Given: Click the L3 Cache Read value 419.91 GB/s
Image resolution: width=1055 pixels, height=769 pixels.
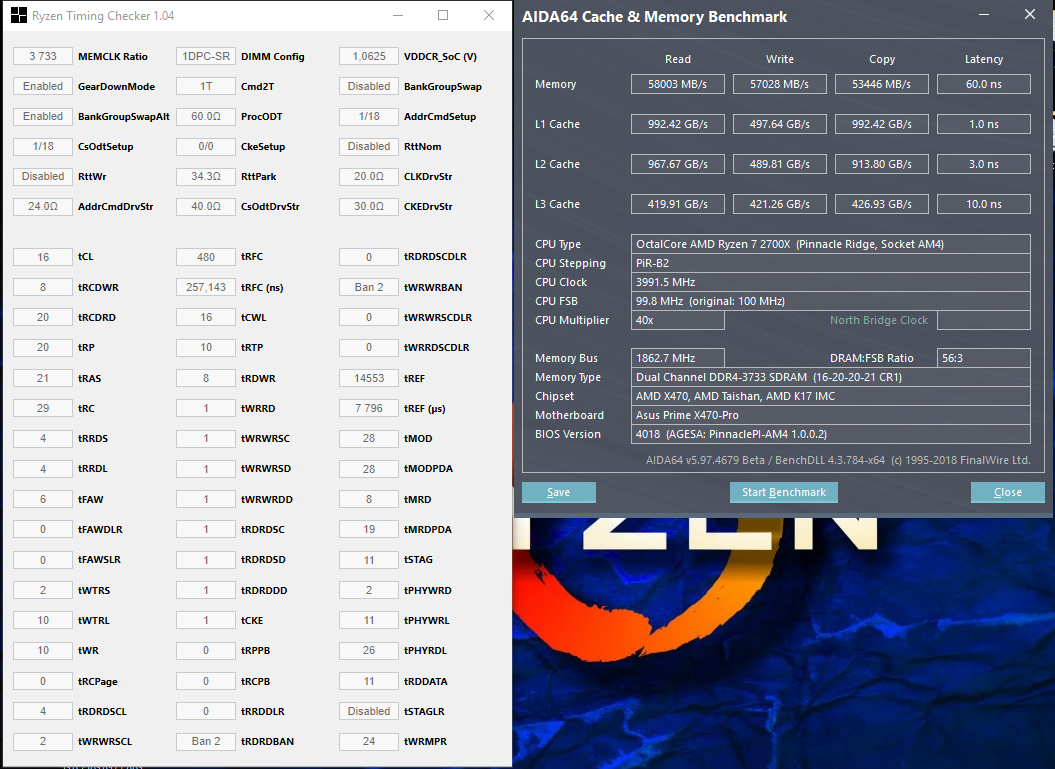Looking at the screenshot, I should 678,204.
